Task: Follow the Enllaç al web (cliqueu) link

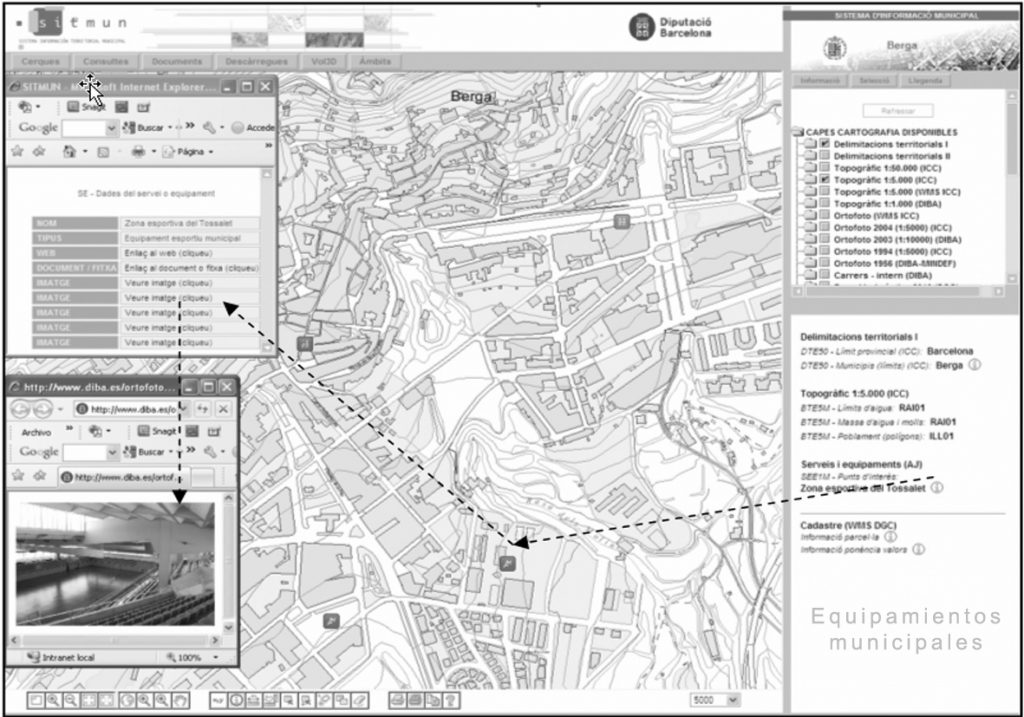Action: 168,253
